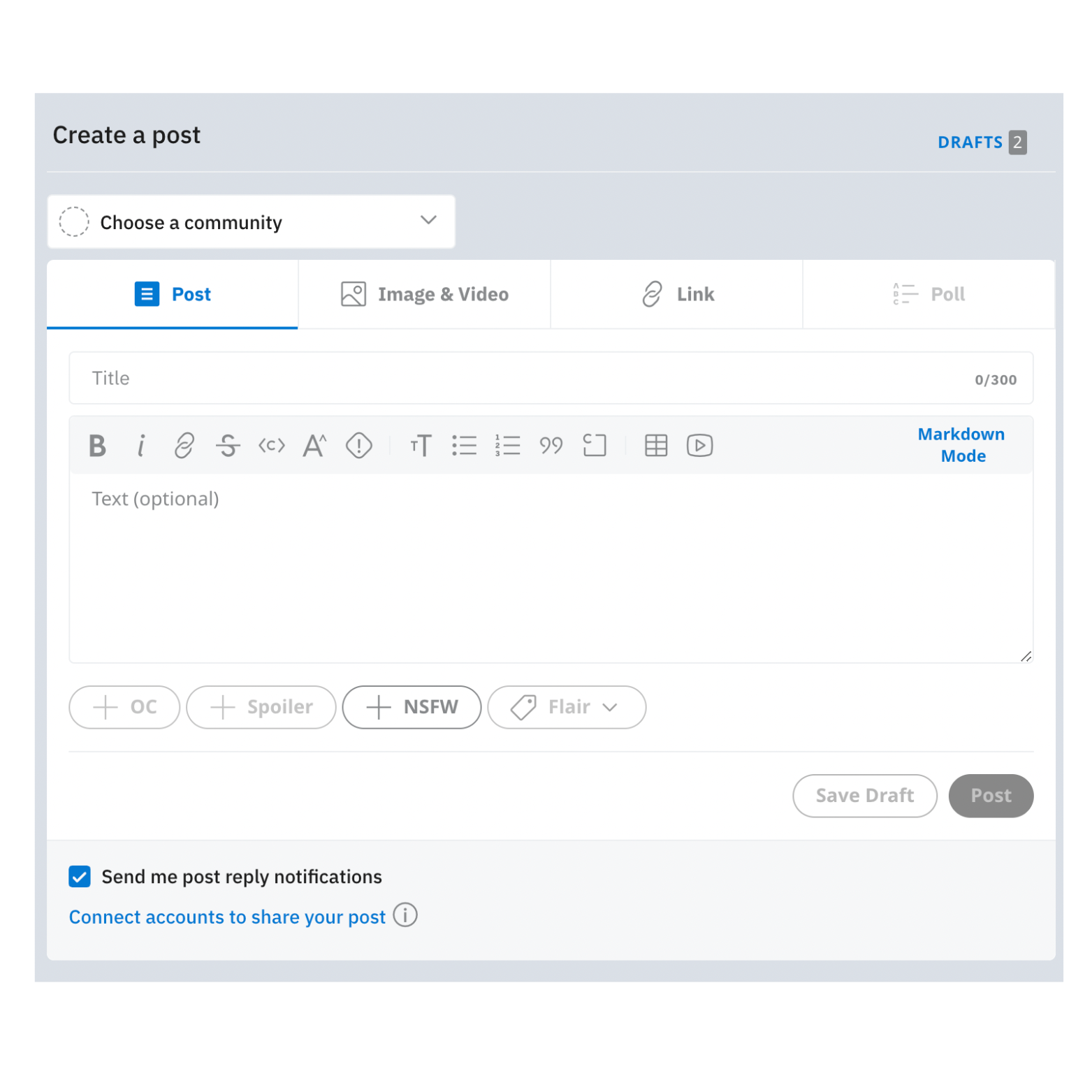1092x1092 pixels.
Task: Mark selected text as spoiler
Action: tap(359, 446)
